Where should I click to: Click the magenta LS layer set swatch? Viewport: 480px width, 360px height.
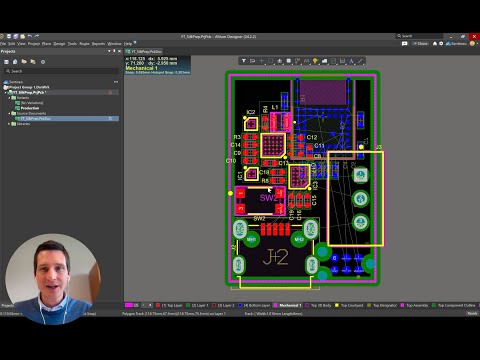click(129, 305)
